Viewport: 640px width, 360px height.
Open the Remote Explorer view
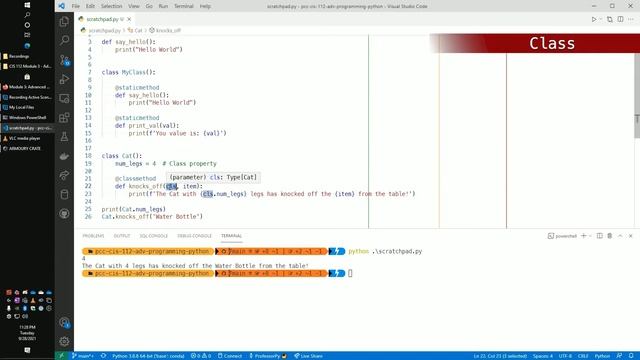click(64, 98)
